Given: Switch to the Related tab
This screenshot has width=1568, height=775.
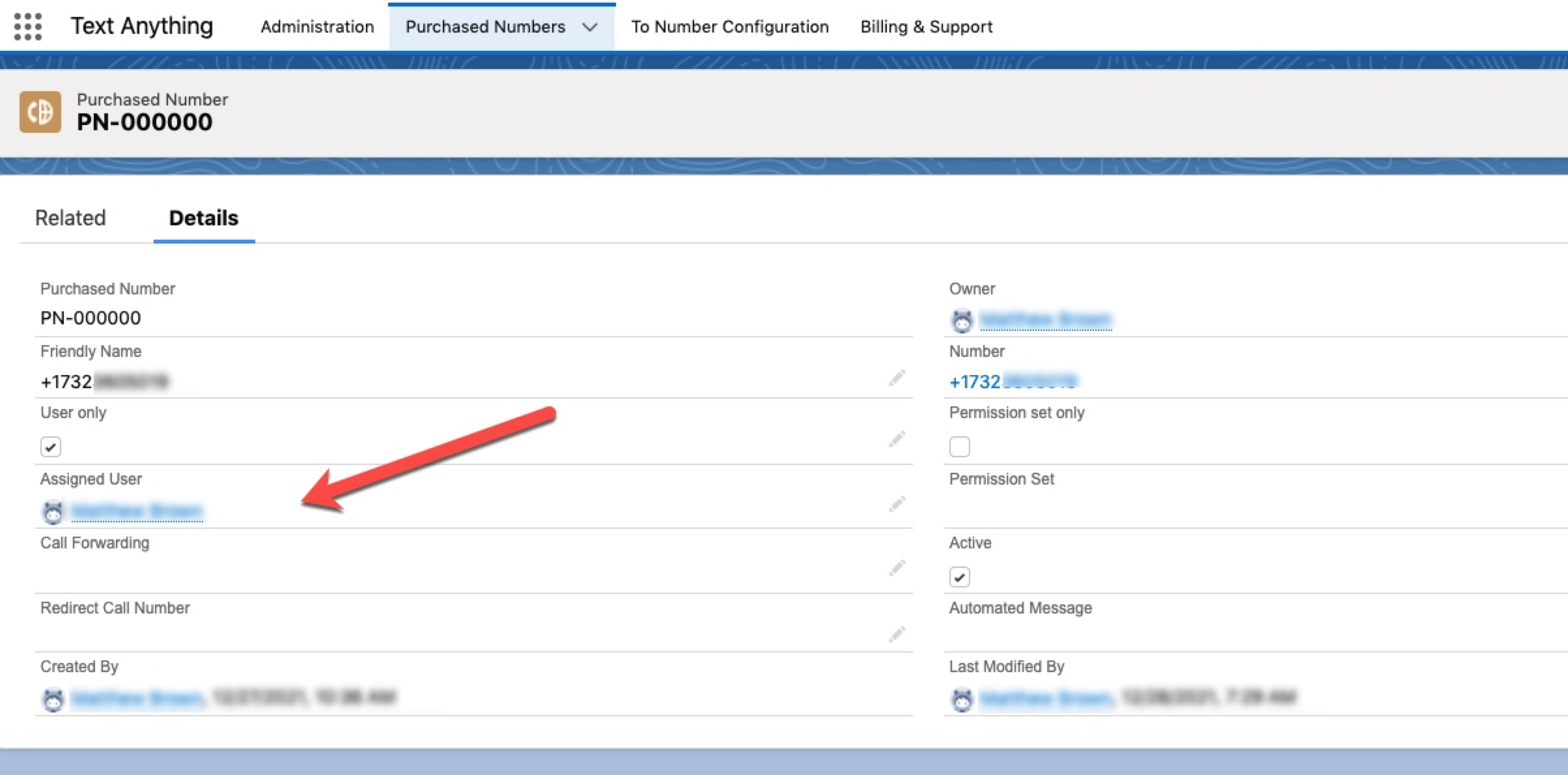Looking at the screenshot, I should (70, 218).
